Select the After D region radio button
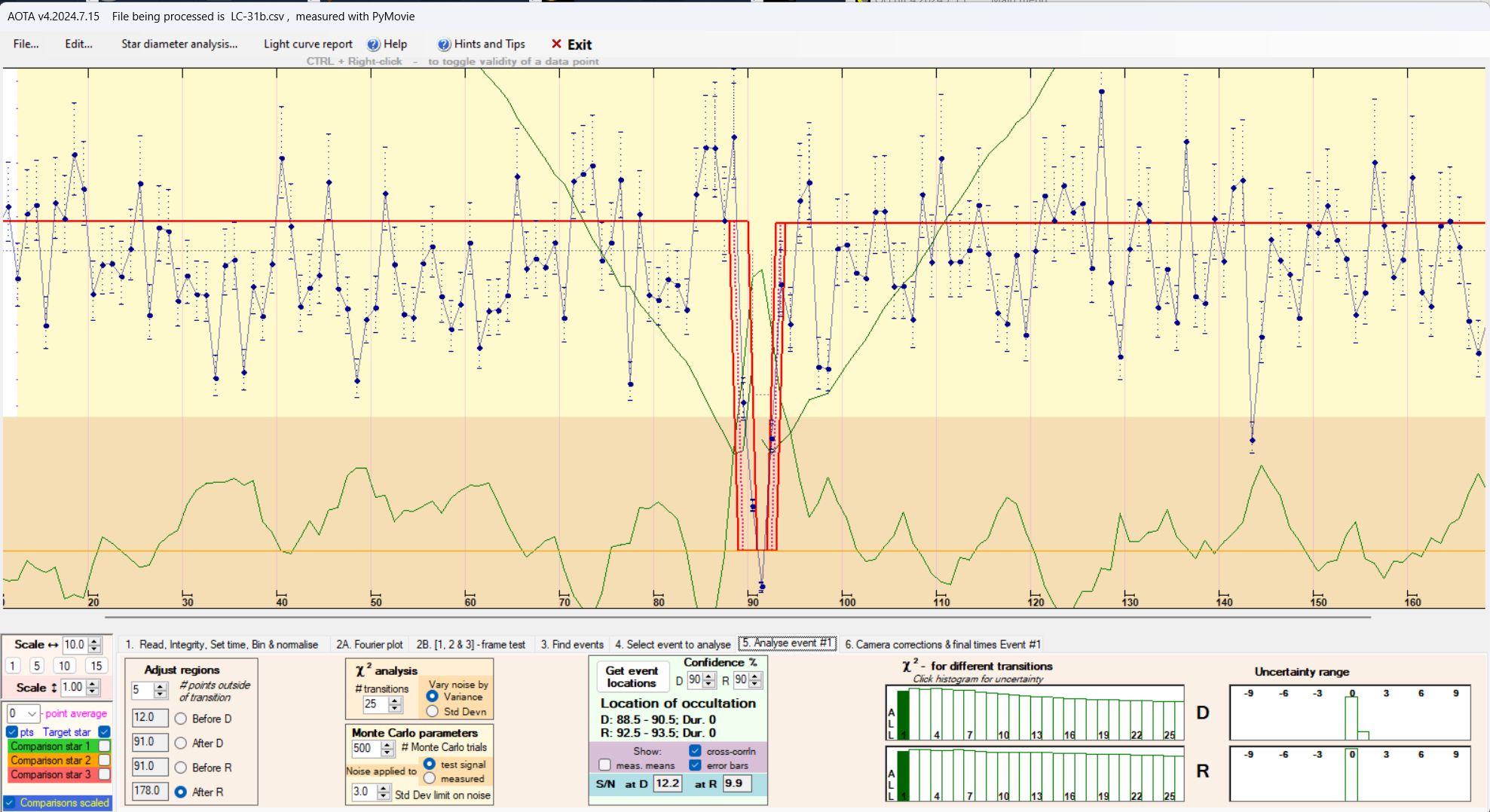1490x812 pixels. pyautogui.click(x=181, y=743)
